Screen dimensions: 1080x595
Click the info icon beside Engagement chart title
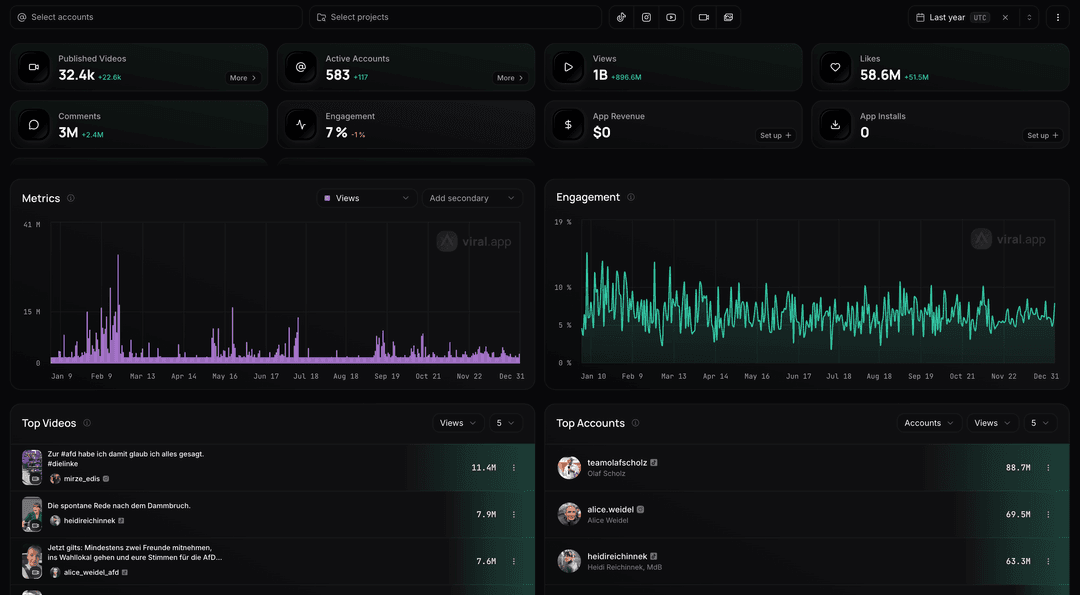pos(631,198)
